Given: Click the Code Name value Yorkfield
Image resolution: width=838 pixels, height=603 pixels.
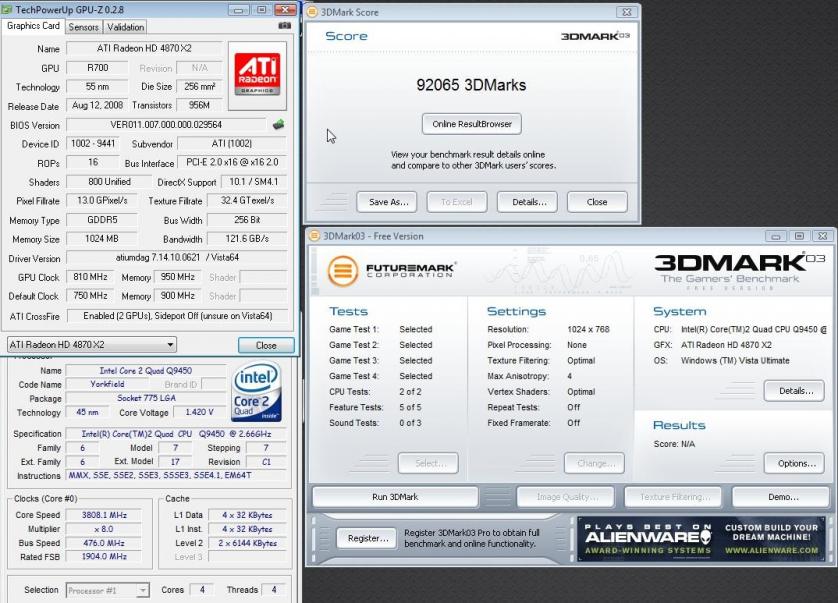Looking at the screenshot, I should point(107,384).
